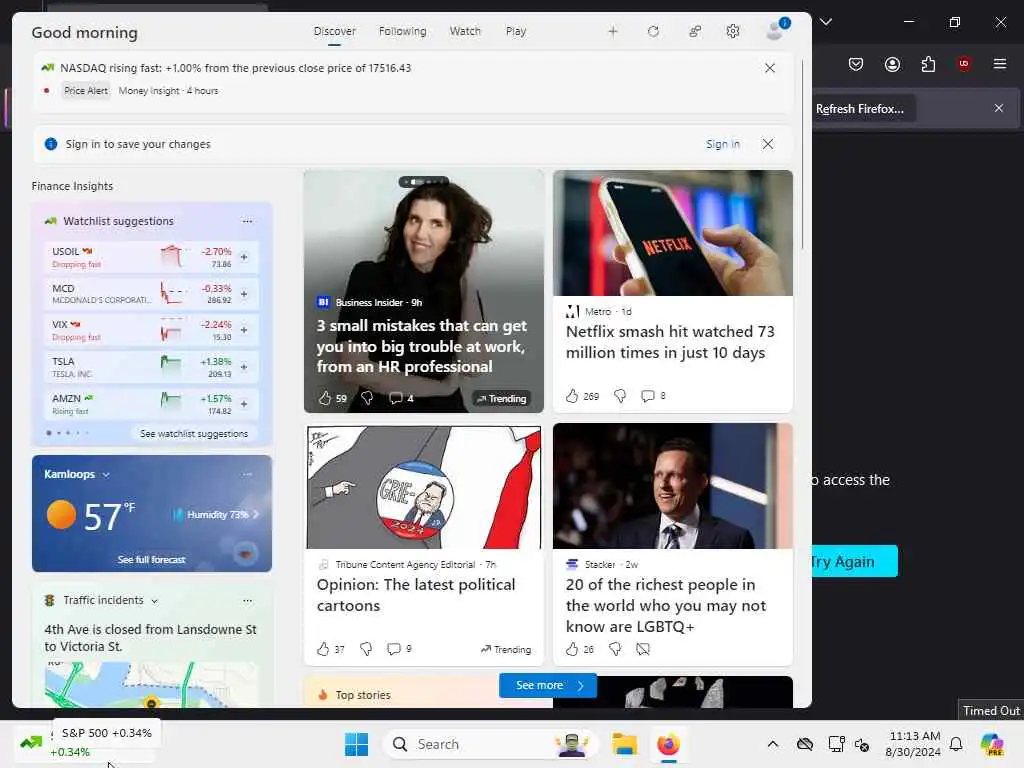Open uBlock Origin extension icon
This screenshot has height=768, width=1024.
(x=964, y=64)
